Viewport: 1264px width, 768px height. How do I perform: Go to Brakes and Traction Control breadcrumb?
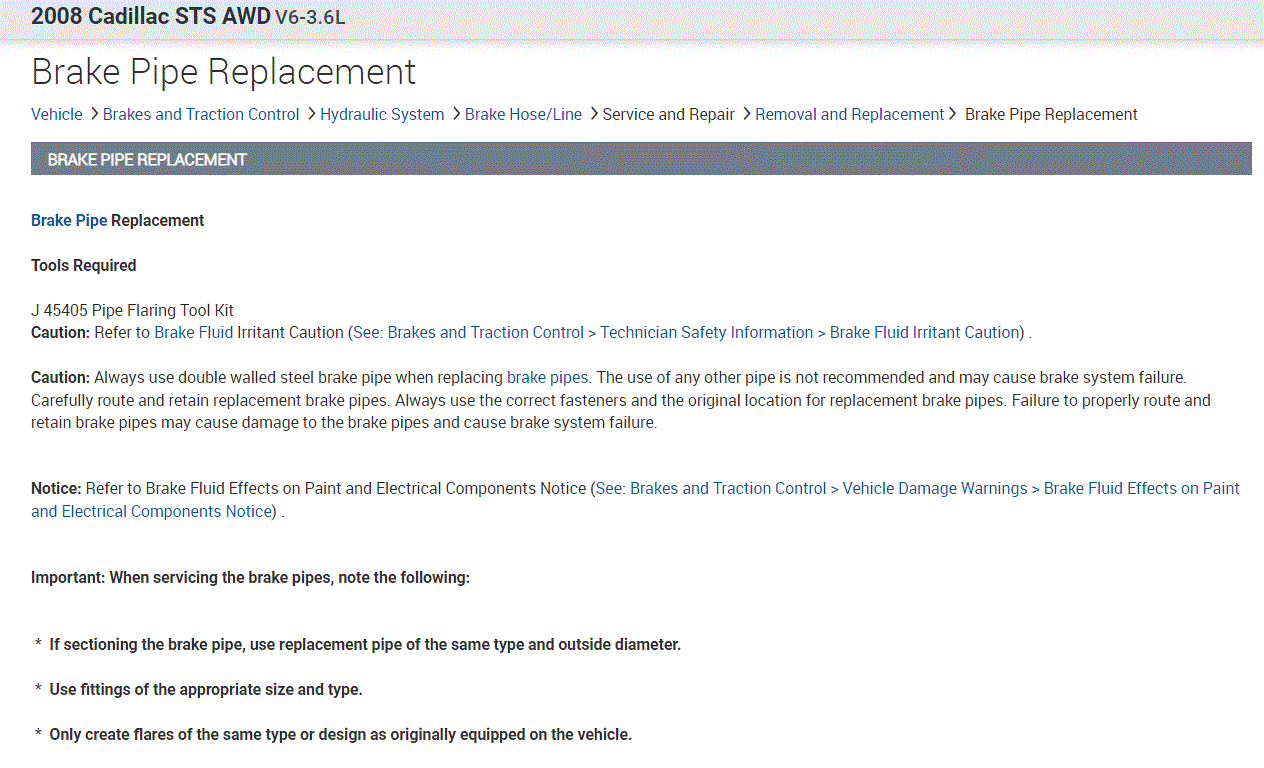pyautogui.click(x=201, y=114)
